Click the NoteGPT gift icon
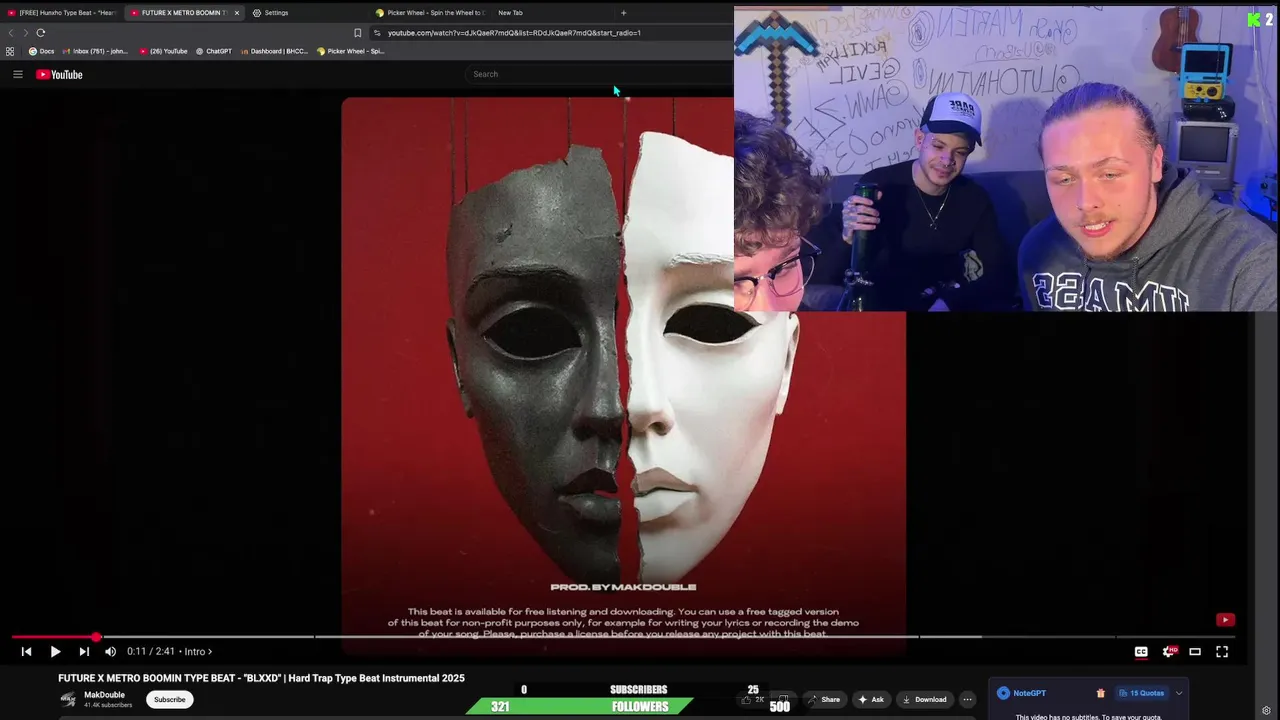1280x720 pixels. click(1100, 693)
